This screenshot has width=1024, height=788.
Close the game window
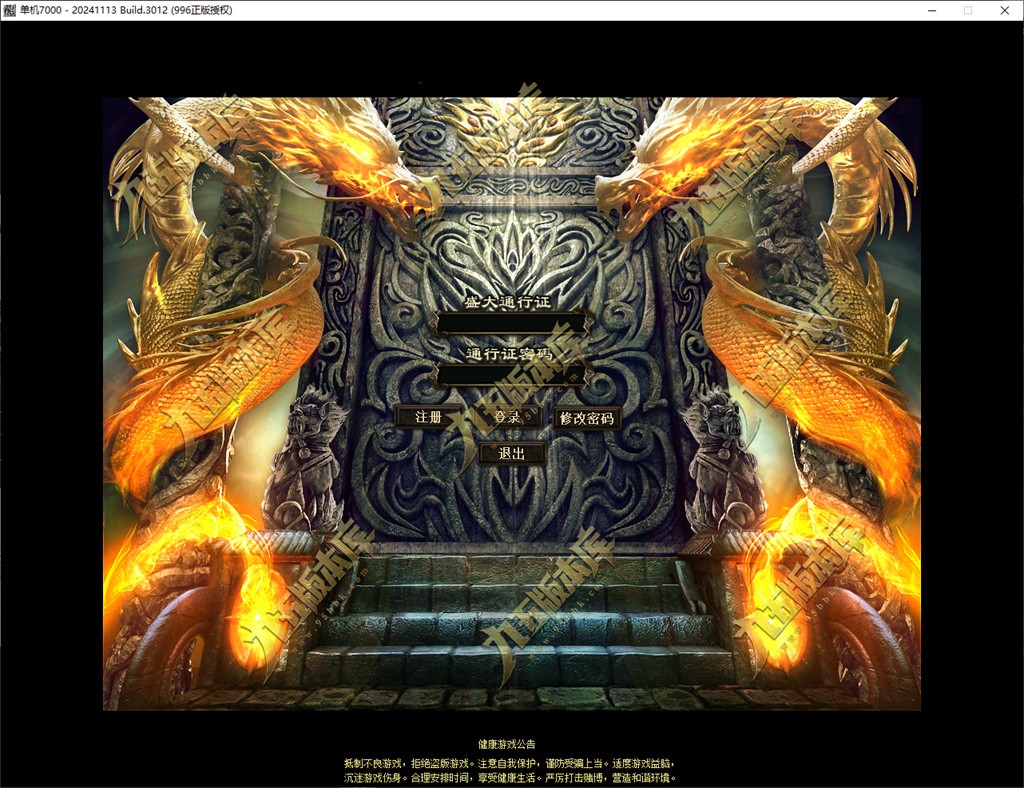point(1004,10)
